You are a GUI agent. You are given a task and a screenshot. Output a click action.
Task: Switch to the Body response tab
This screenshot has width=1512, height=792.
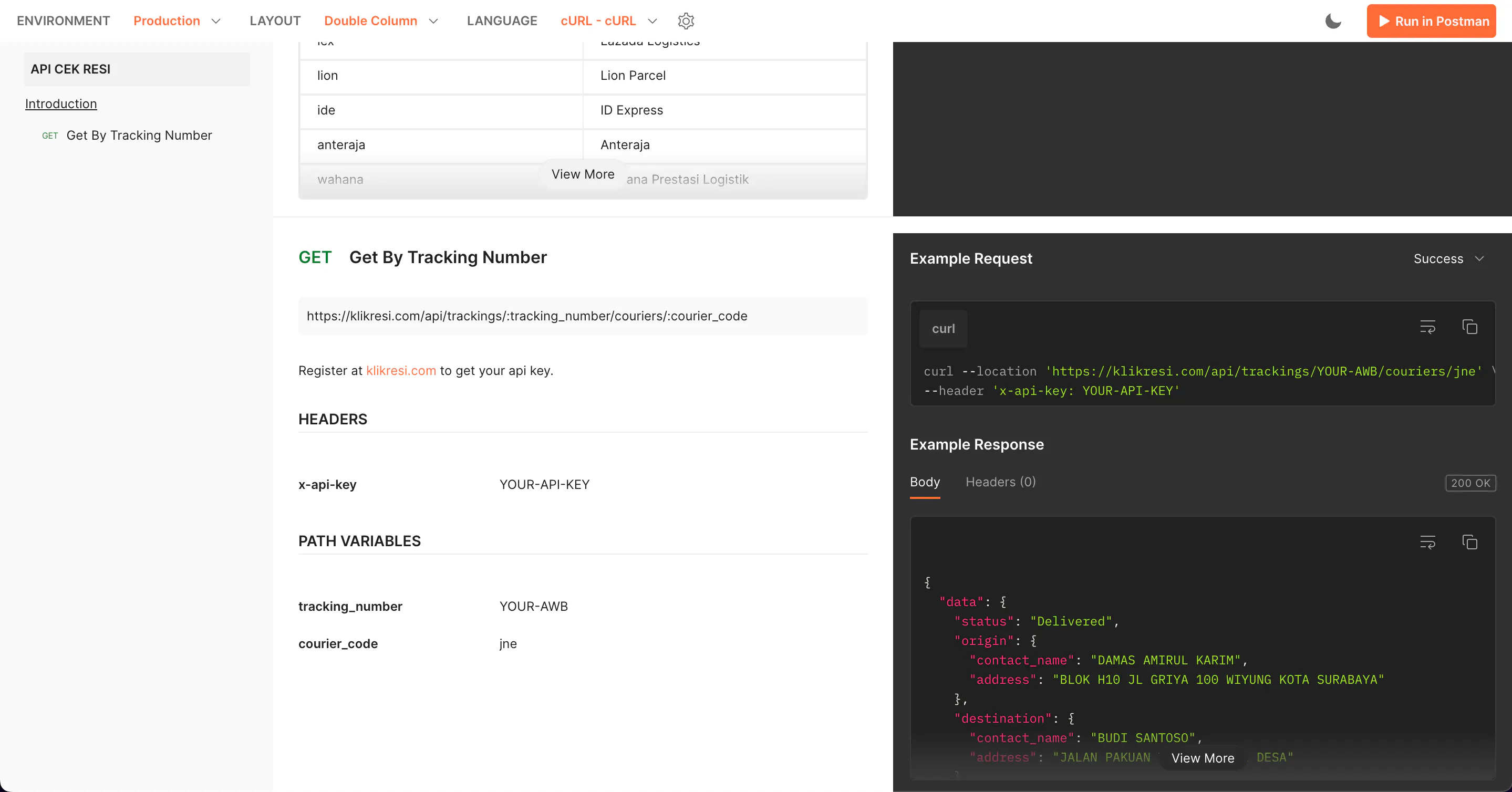[x=925, y=482]
